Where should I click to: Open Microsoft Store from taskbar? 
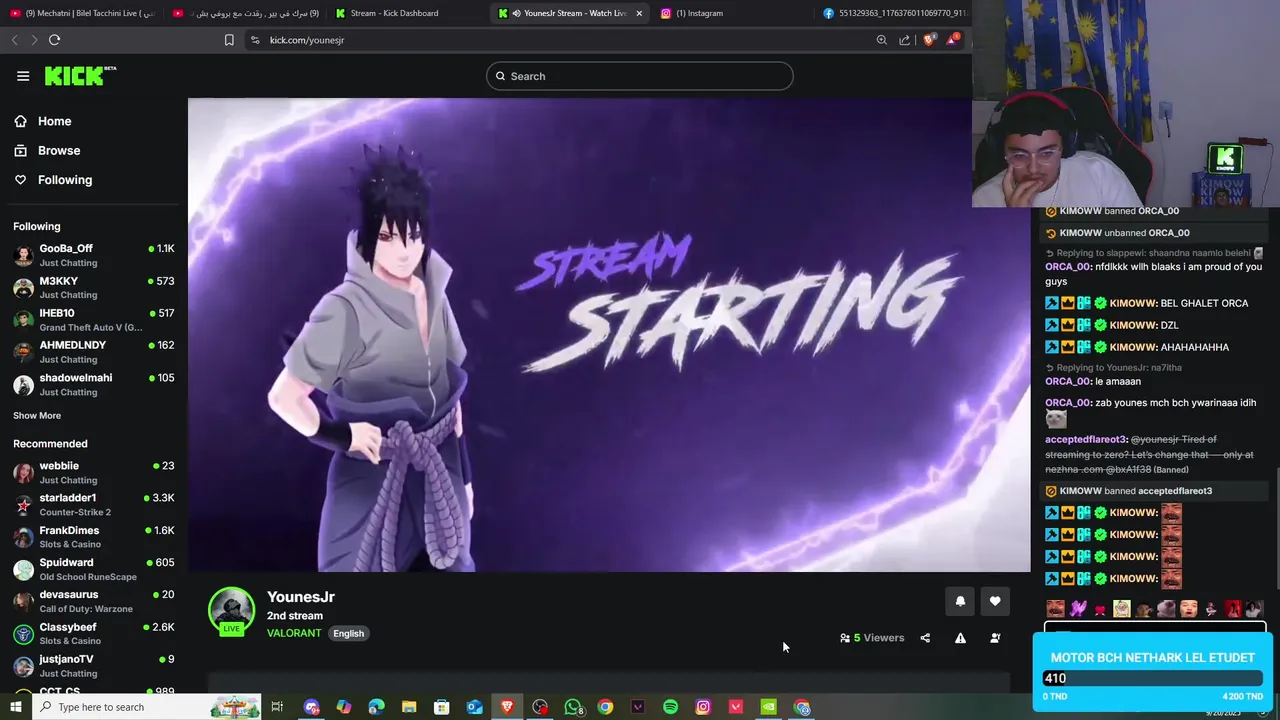tap(441, 707)
